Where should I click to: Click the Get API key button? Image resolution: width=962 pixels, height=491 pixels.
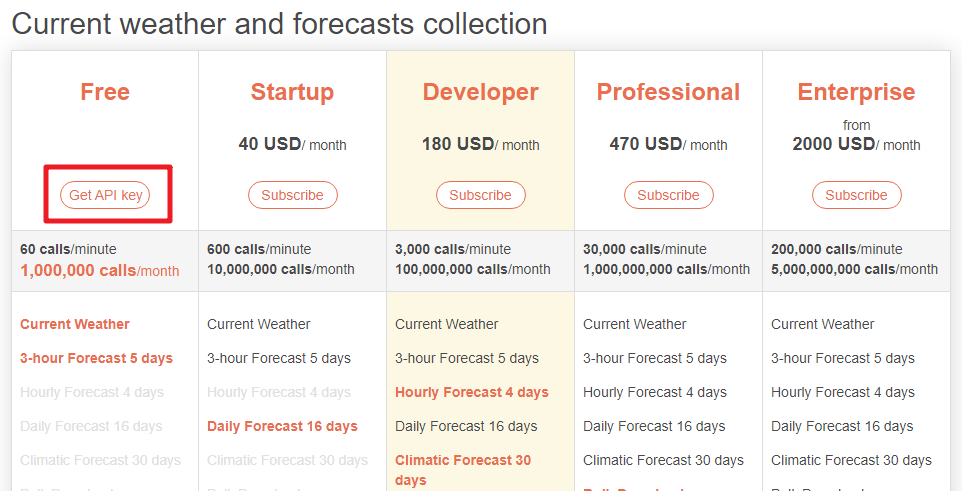pyautogui.click(x=105, y=195)
